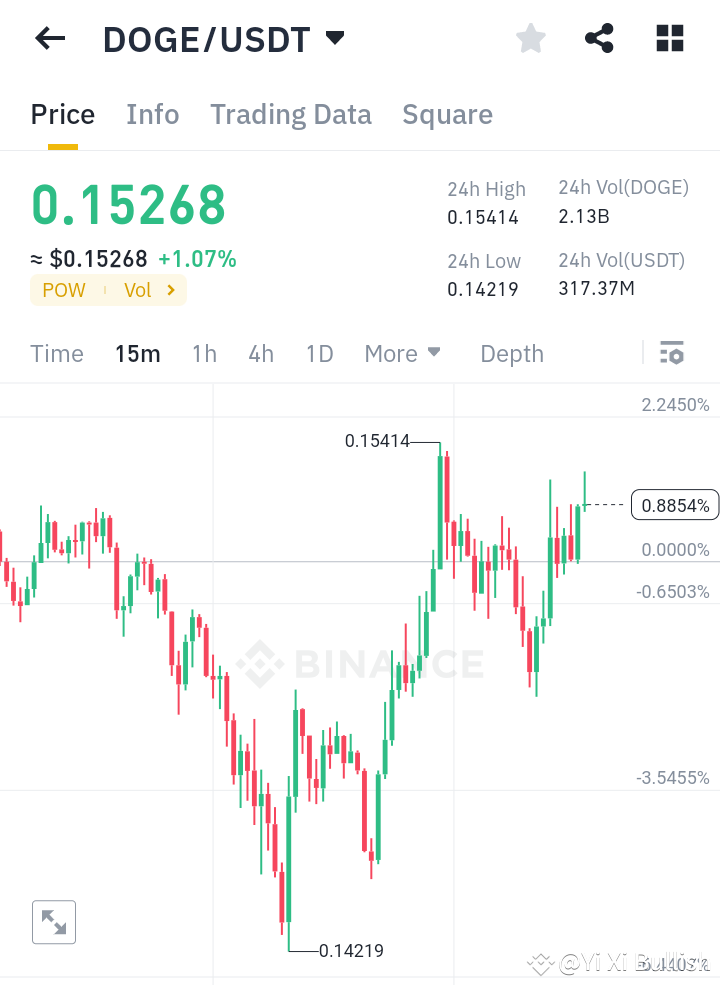Open the Square tab
This screenshot has height=985, width=720.
[x=447, y=114]
